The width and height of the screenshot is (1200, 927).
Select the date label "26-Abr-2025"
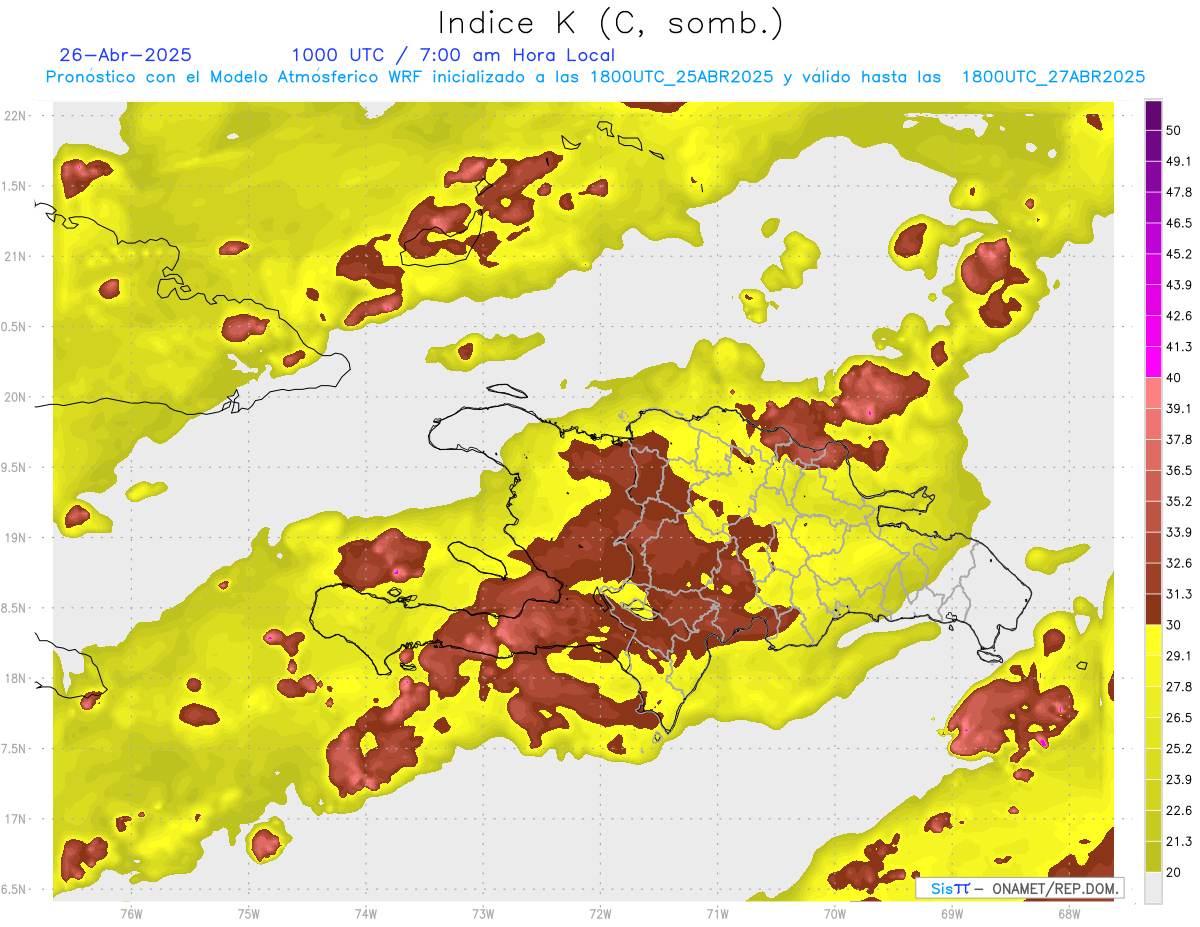(126, 55)
